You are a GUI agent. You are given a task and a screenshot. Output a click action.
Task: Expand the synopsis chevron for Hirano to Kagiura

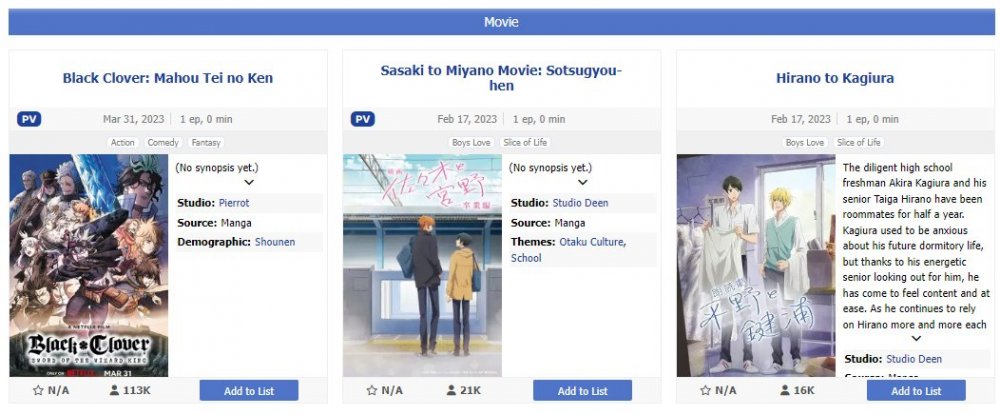pyautogui.click(x=916, y=339)
